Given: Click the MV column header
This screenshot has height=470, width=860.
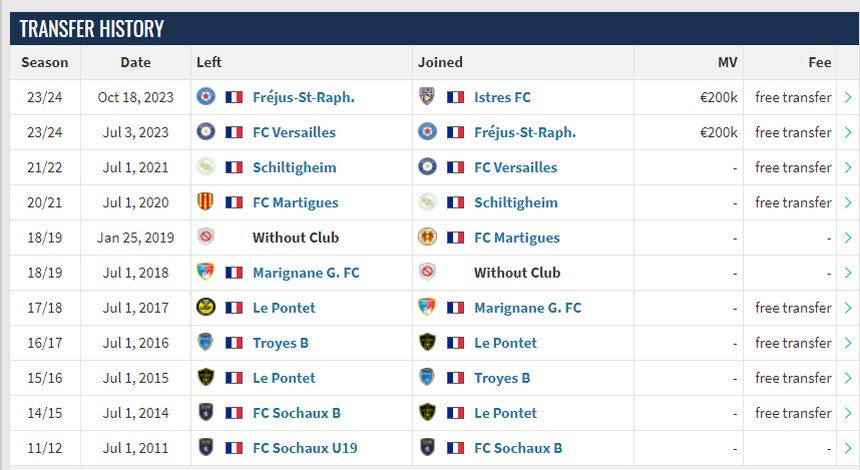Looking at the screenshot, I should click(727, 62).
